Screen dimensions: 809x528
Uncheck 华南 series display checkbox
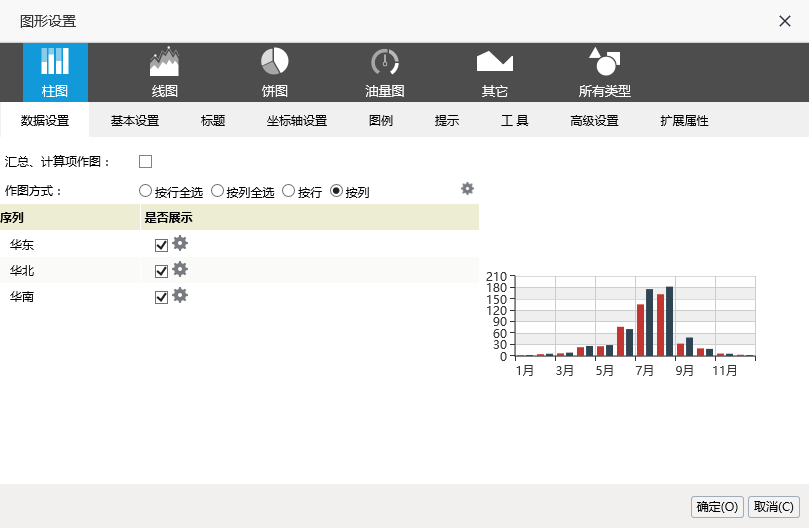pos(161,297)
